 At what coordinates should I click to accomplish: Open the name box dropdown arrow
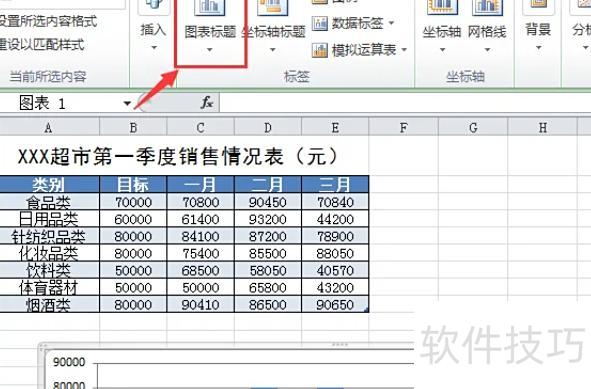pyautogui.click(x=127, y=103)
